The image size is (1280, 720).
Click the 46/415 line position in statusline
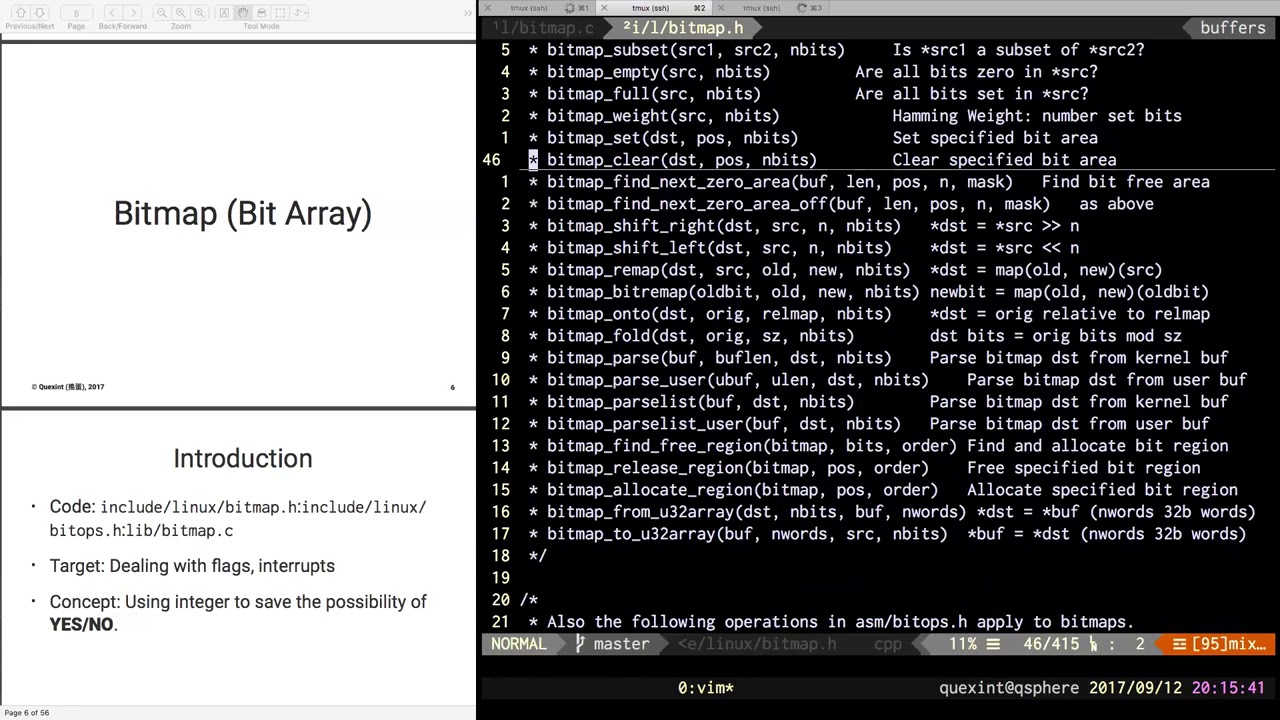click(x=1051, y=645)
